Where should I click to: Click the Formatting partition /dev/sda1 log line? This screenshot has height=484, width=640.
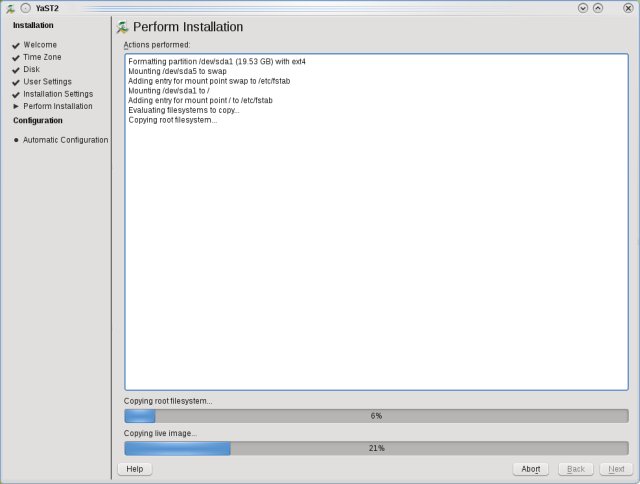click(x=217, y=62)
